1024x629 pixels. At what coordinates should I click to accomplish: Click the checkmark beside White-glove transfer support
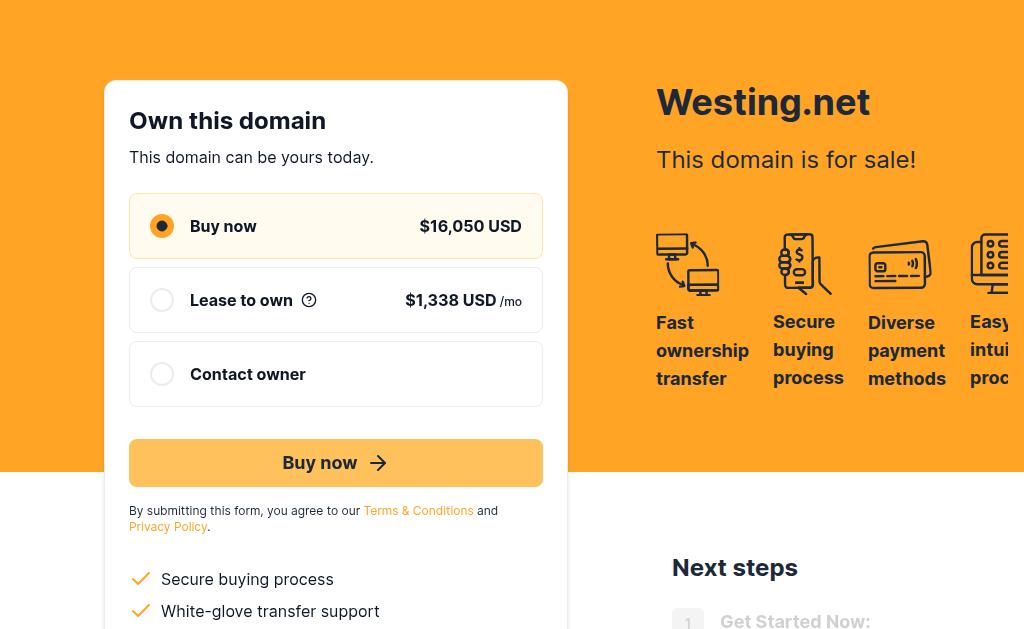coord(141,611)
